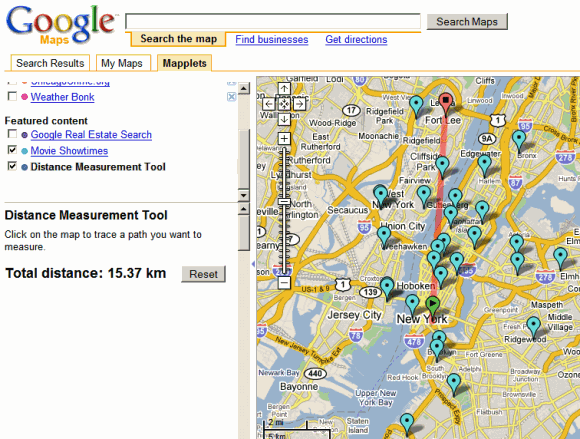
Task: Click the teal movie marker near Bronx
Action: click(x=519, y=139)
